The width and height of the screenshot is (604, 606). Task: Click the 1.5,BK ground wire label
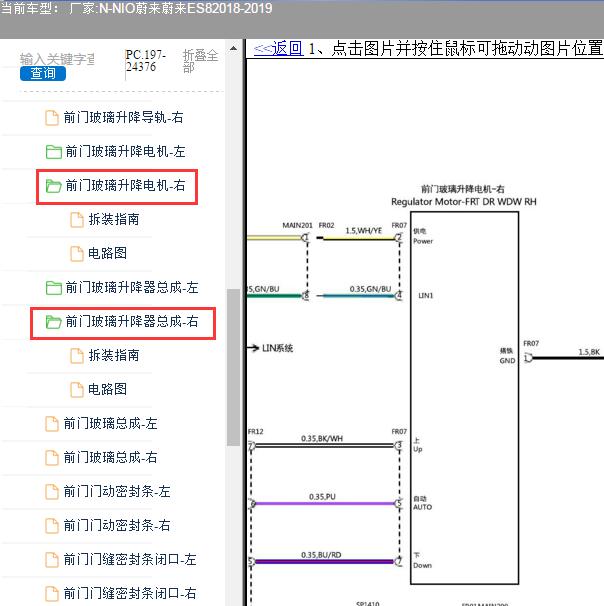pos(589,352)
